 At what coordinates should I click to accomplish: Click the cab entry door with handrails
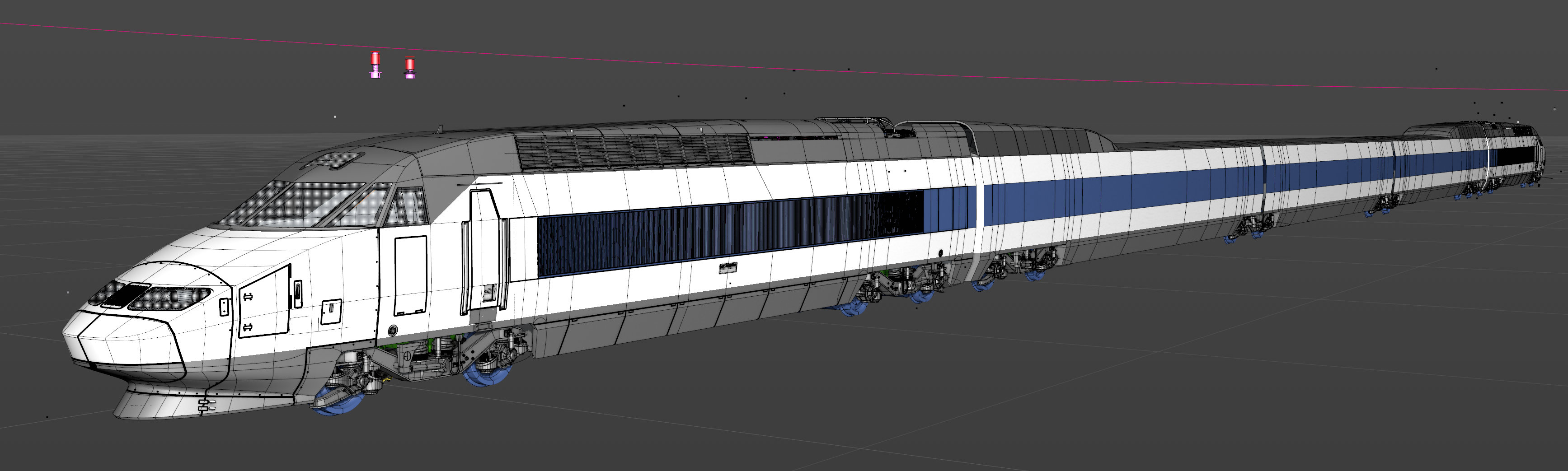(484, 249)
